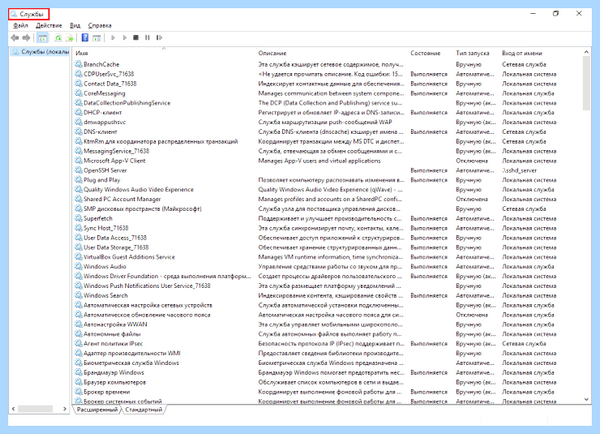This screenshot has height=434, width=600.
Task: Open the Справка menu
Action: coord(99,25)
